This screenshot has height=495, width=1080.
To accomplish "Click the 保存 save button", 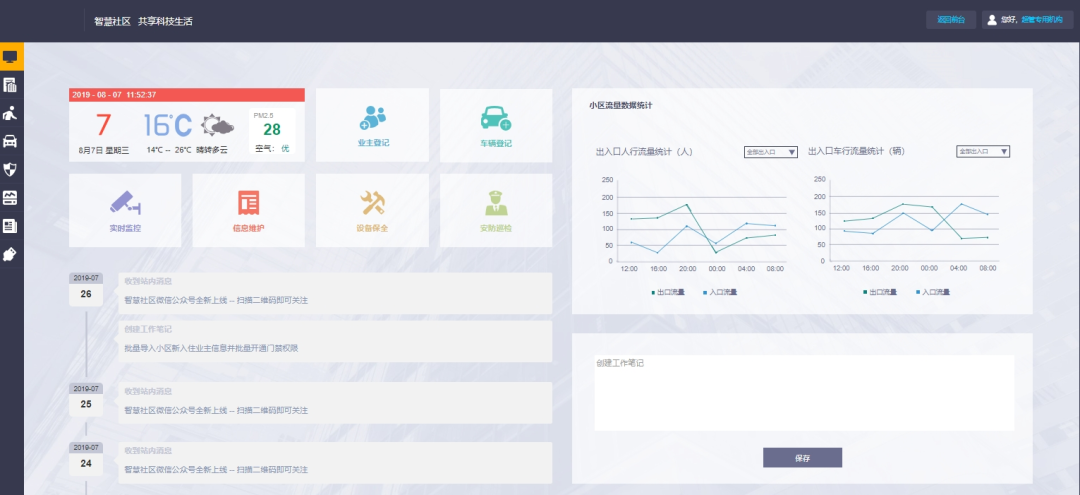I will 802,458.
